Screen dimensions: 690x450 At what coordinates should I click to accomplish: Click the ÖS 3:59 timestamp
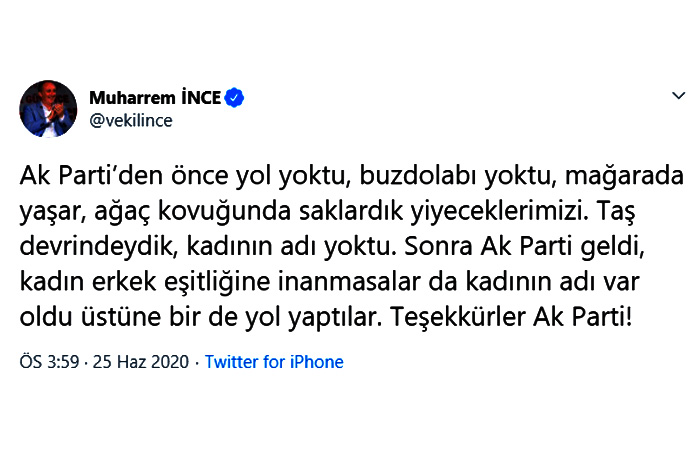pos(47,362)
